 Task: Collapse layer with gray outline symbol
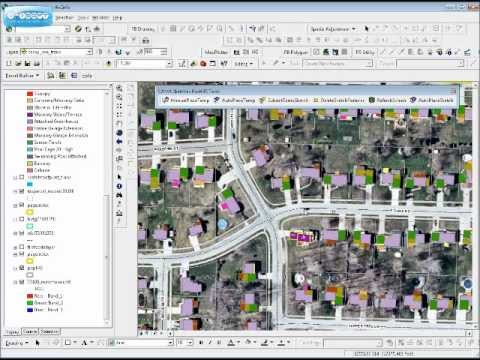point(15,268)
